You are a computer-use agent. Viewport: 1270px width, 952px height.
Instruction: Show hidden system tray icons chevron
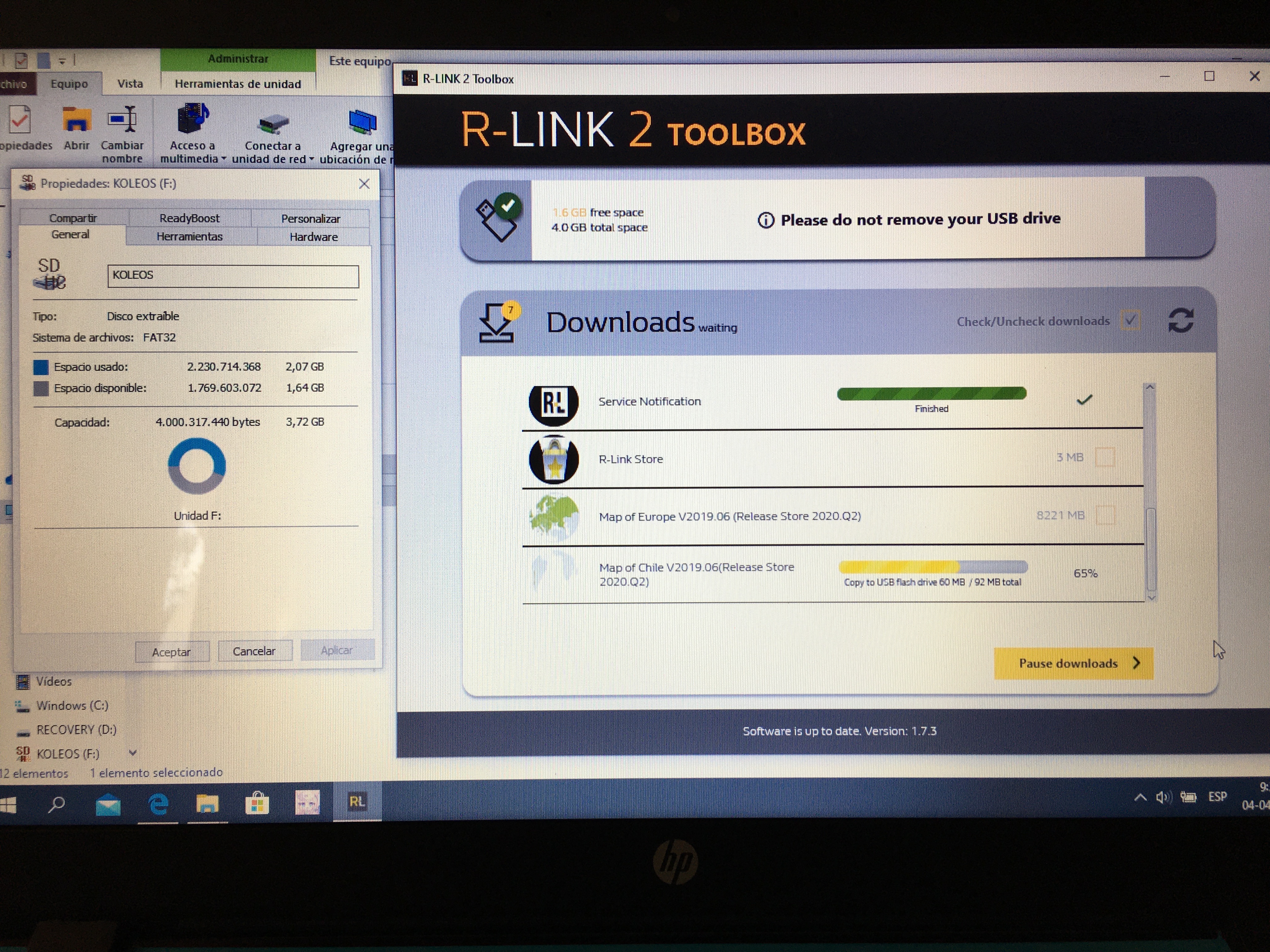(x=1140, y=798)
